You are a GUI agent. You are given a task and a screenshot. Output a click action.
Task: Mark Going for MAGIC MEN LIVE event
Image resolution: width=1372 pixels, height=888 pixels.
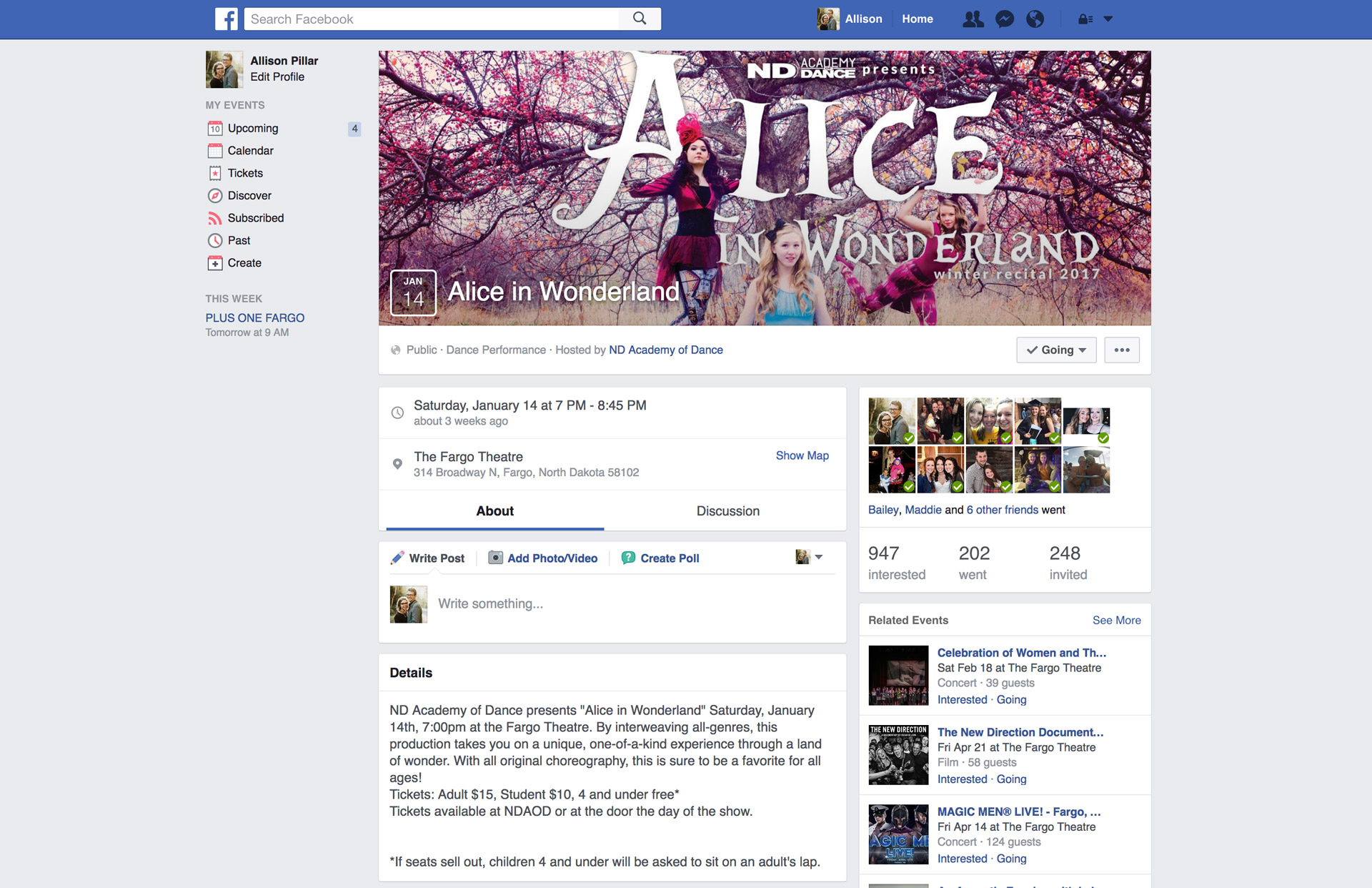(1011, 859)
